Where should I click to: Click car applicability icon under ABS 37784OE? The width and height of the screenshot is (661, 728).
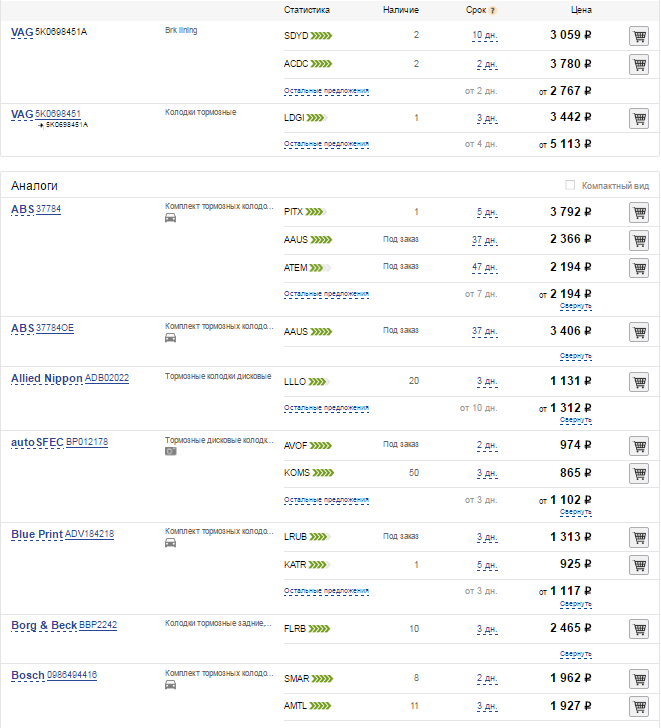[170, 338]
